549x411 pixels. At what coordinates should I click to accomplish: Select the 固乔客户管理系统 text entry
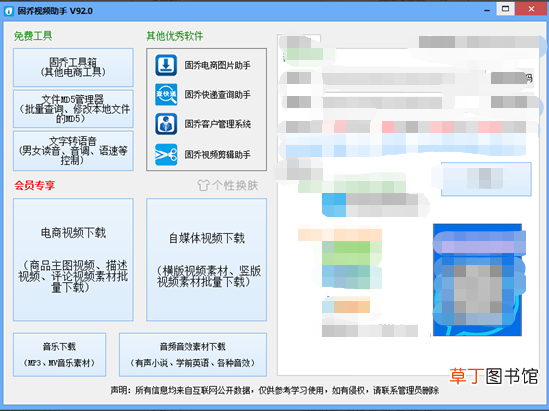click(217, 124)
